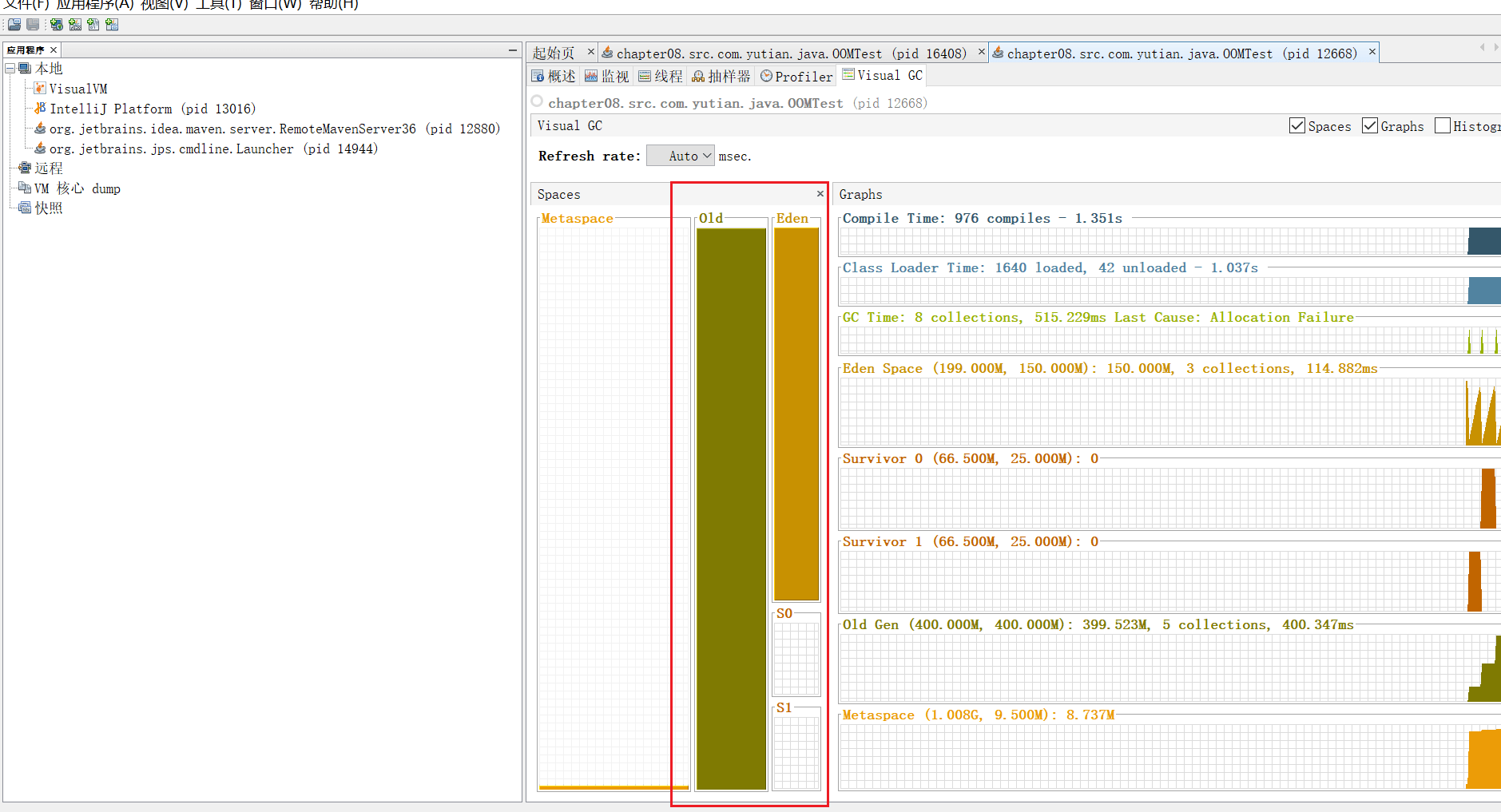Switch to the Profiler tab

click(x=796, y=76)
